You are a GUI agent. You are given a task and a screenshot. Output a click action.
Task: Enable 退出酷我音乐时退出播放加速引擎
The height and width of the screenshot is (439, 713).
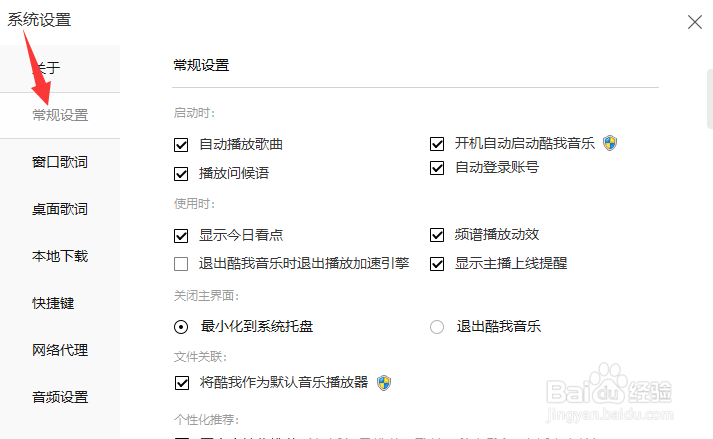(x=181, y=263)
